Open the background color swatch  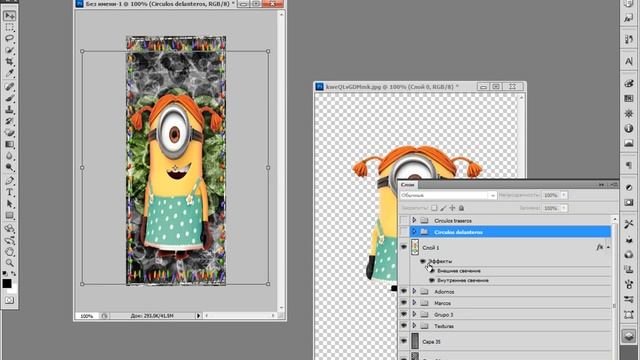[x=13, y=290]
